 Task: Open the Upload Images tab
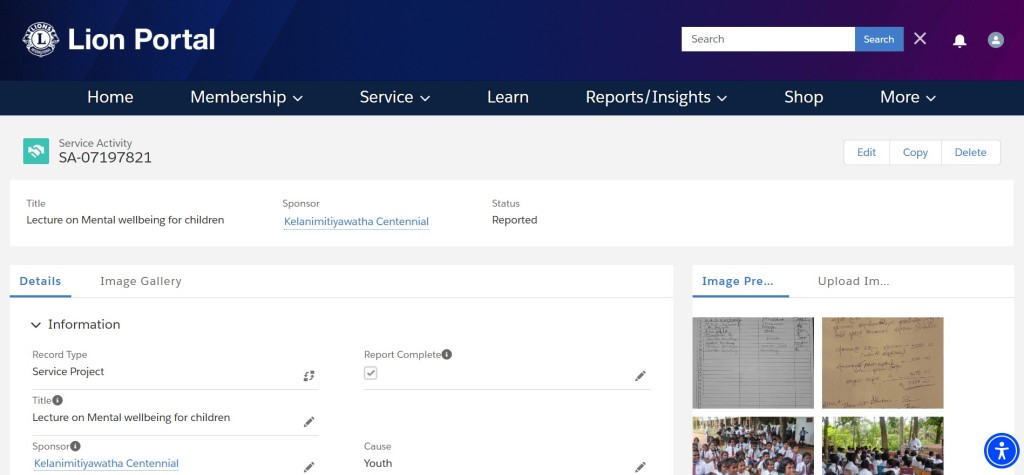pos(853,281)
